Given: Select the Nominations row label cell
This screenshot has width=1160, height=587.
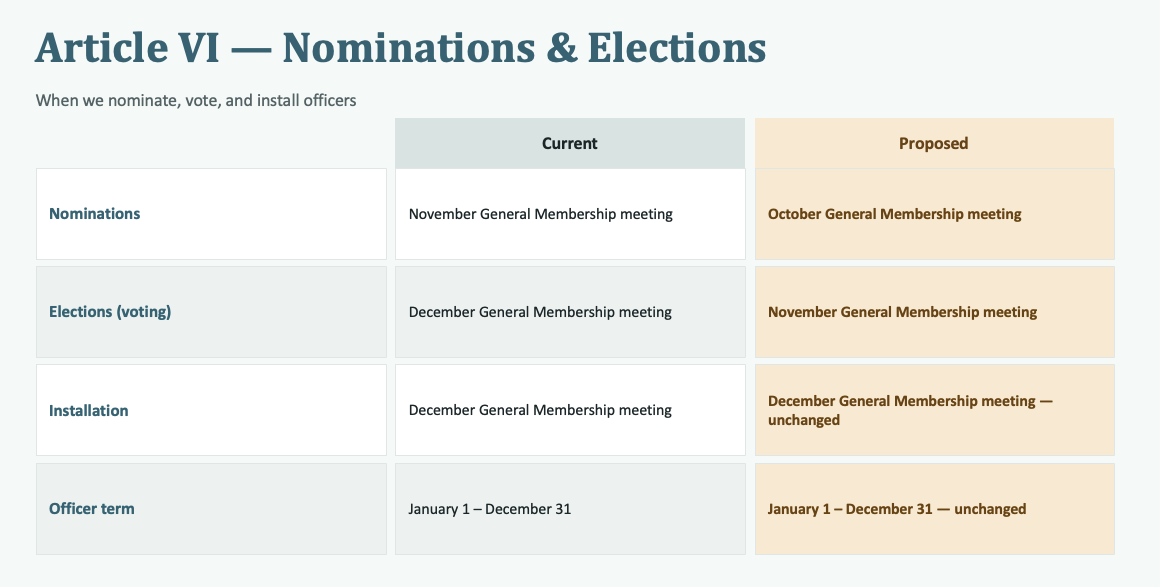Looking at the screenshot, I should (212, 214).
